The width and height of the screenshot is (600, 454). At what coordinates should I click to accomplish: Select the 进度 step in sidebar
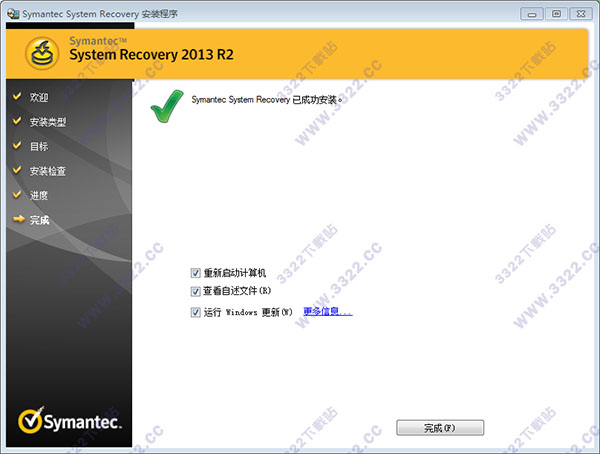[x=39, y=196]
